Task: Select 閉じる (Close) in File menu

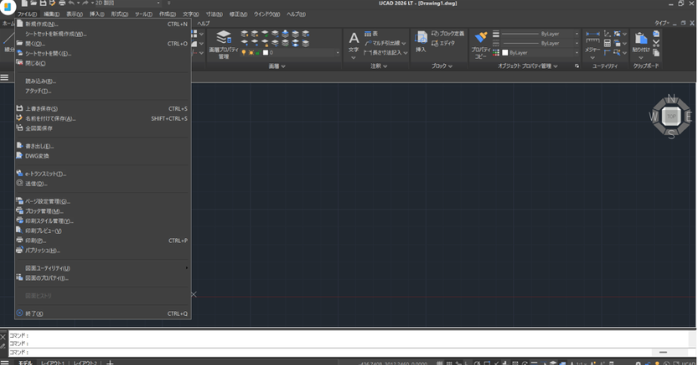Action: pos(103,63)
